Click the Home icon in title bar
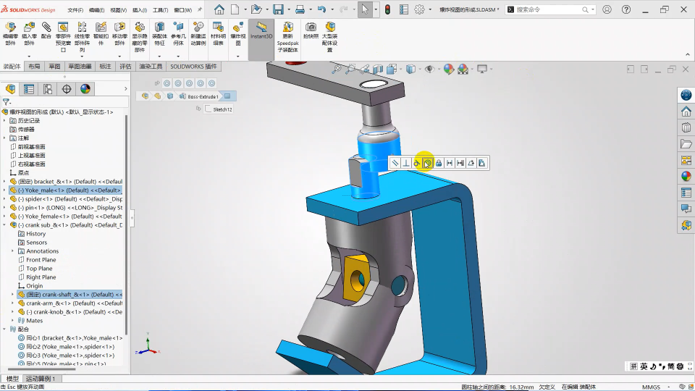Screen dimensions: 695x391 click(x=219, y=9)
